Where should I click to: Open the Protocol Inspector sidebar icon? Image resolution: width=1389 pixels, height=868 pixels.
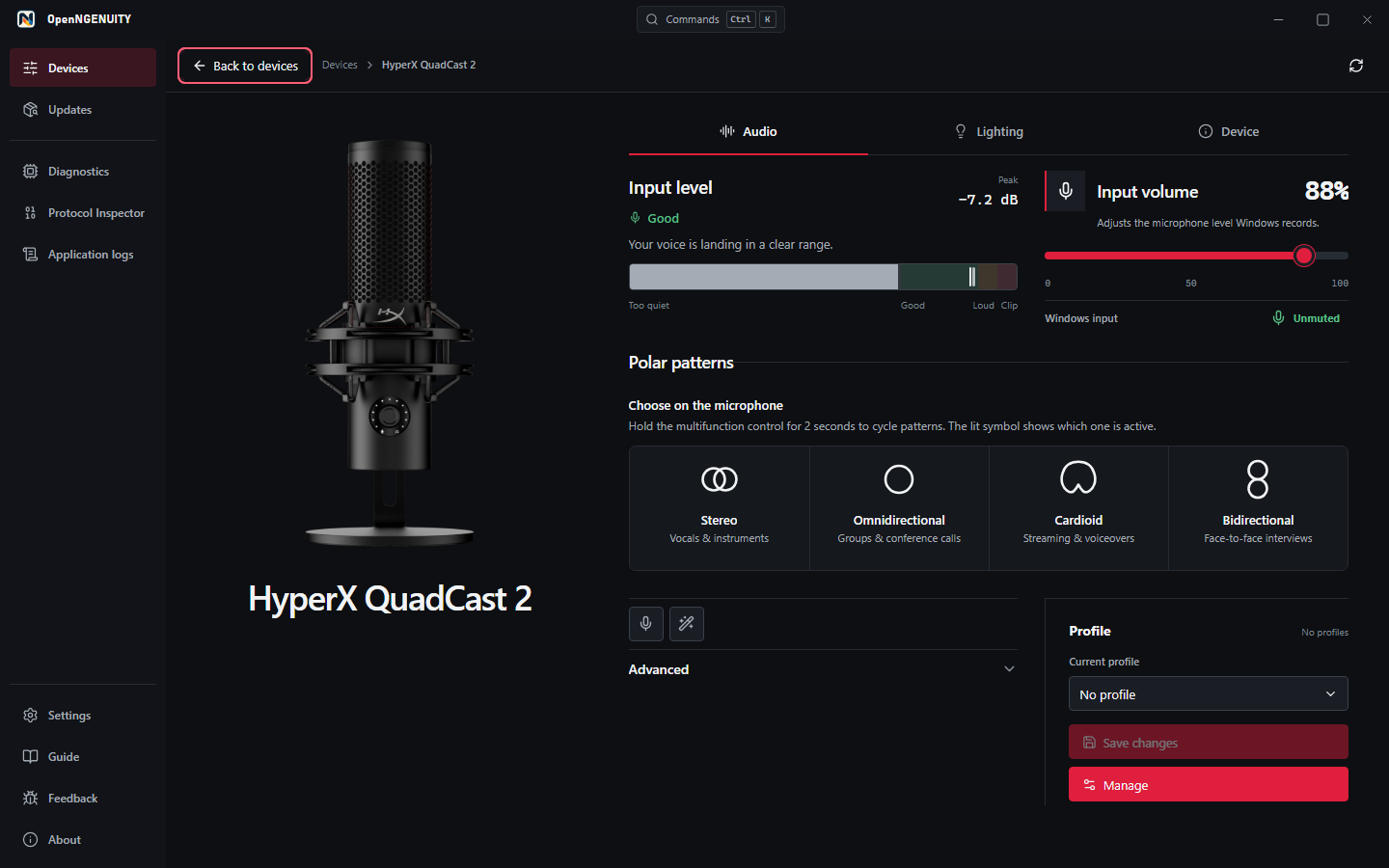point(30,213)
